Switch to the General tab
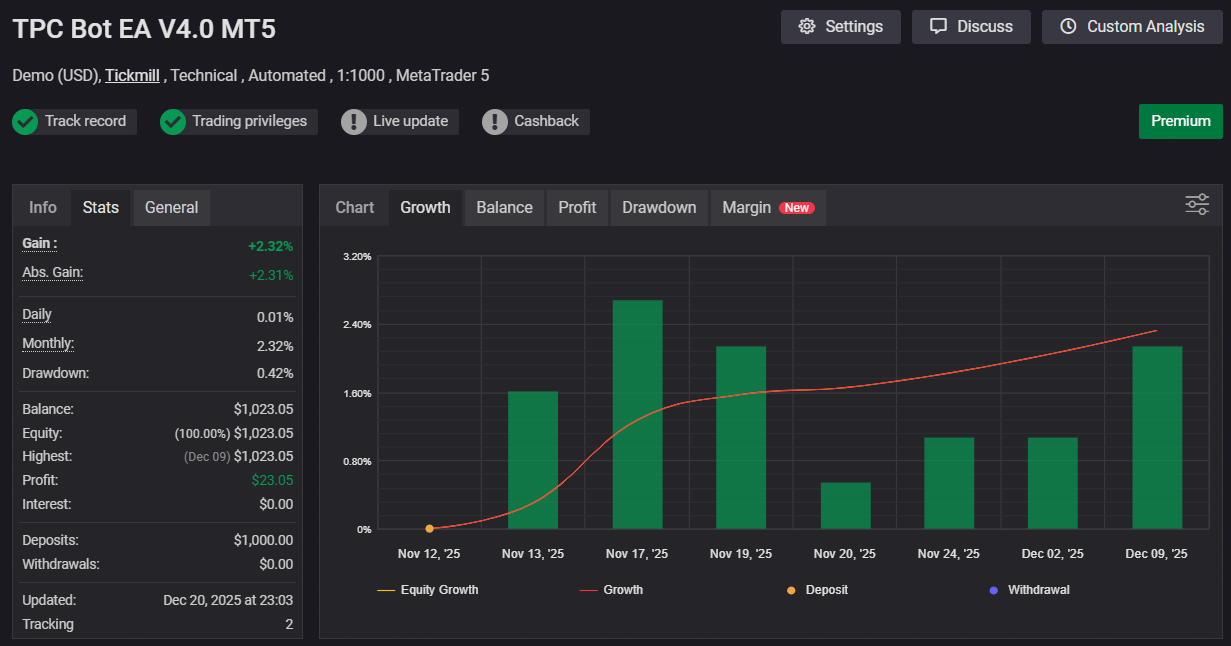The width and height of the screenshot is (1231, 646). click(x=171, y=208)
